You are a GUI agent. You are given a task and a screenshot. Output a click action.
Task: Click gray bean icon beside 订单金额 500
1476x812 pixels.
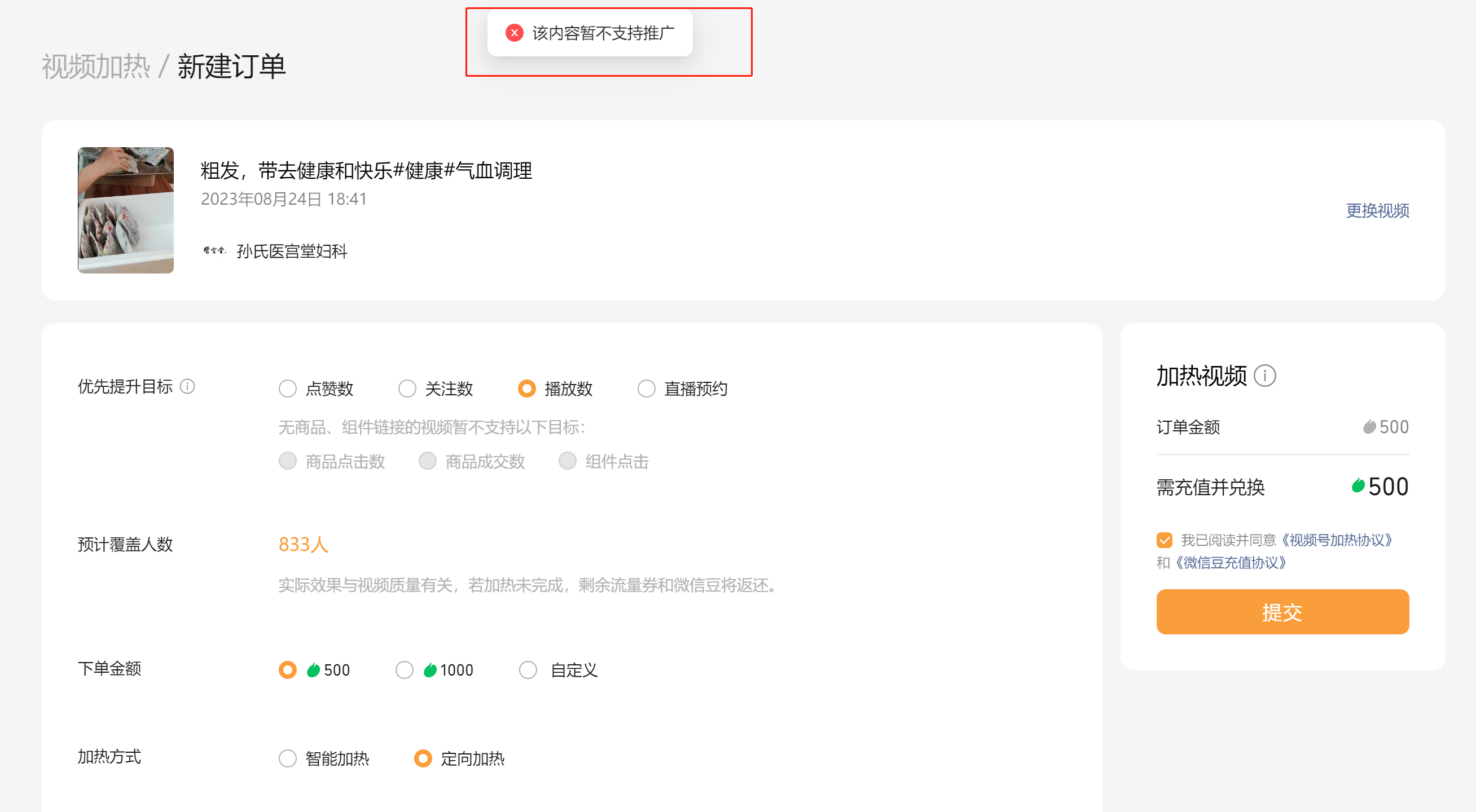(x=1369, y=427)
